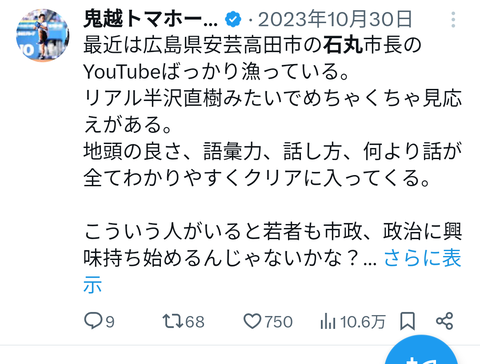Click the bold 石丸 keyword in the tweet
This screenshot has height=364, width=480.
click(x=343, y=45)
